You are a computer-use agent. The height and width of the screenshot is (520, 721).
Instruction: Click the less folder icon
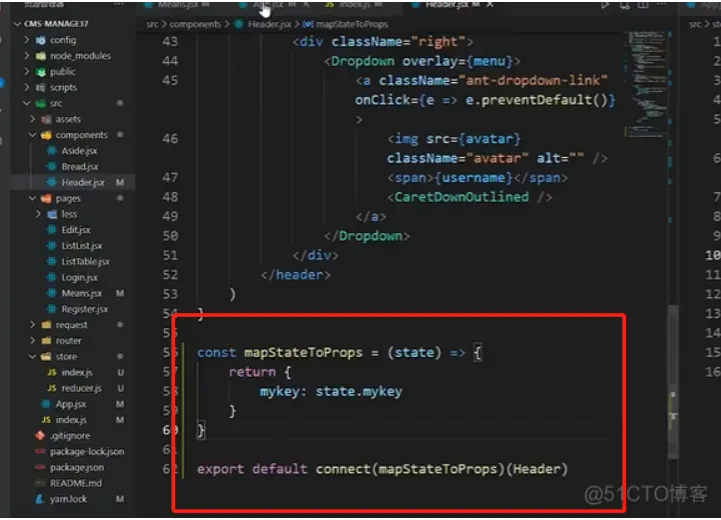52,214
